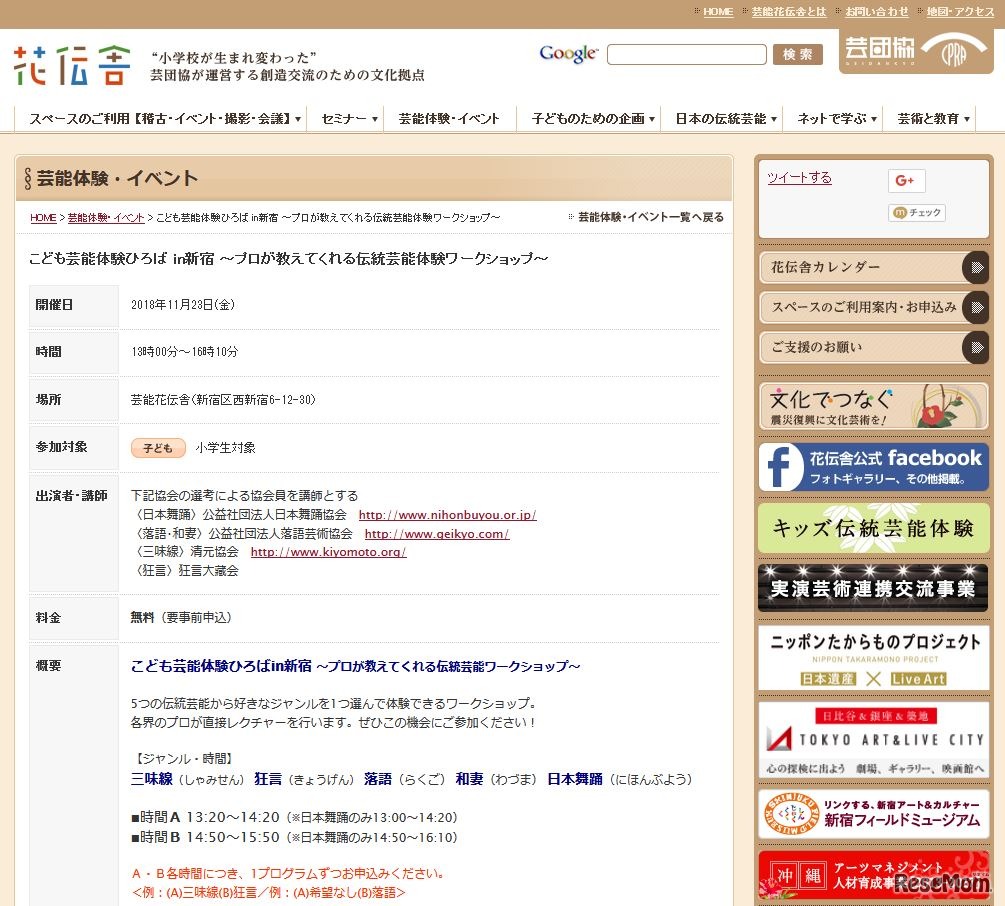Screen dimensions: 1005x906
Task: Click the Google+ share icon
Action: (906, 181)
